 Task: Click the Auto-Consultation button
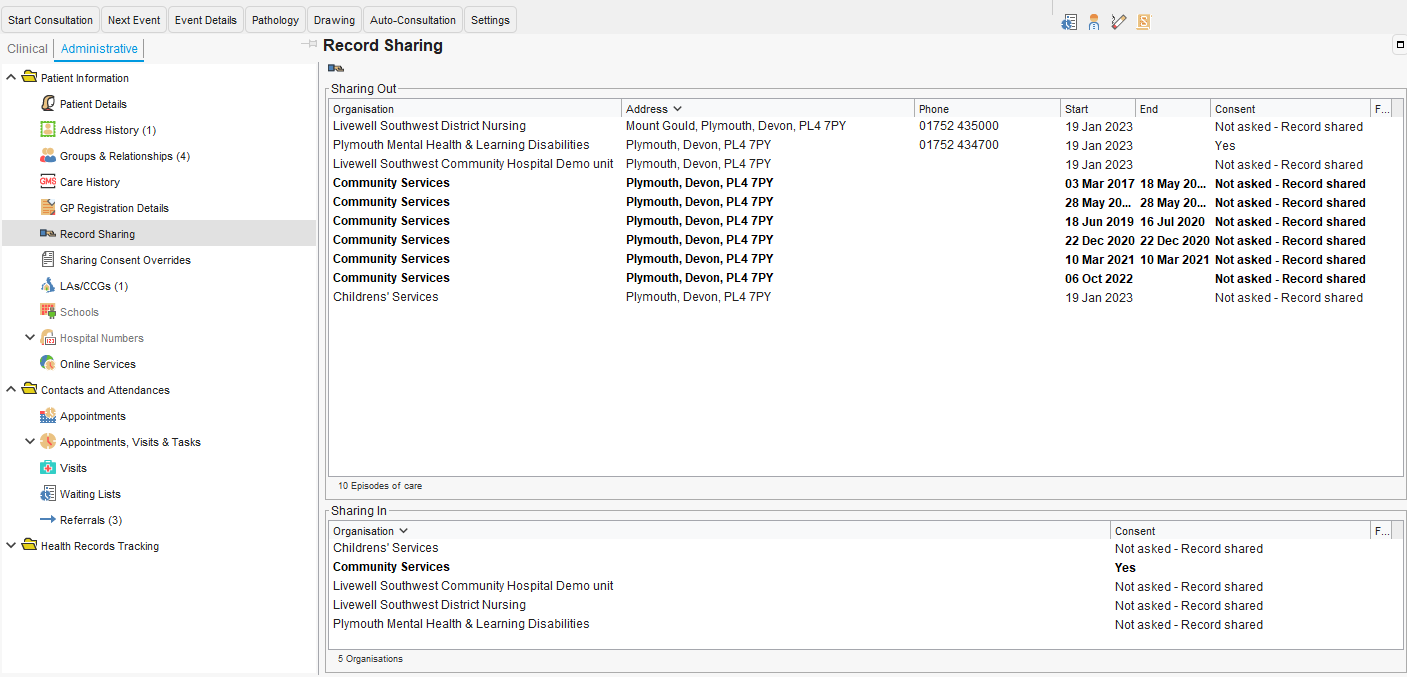point(413,20)
